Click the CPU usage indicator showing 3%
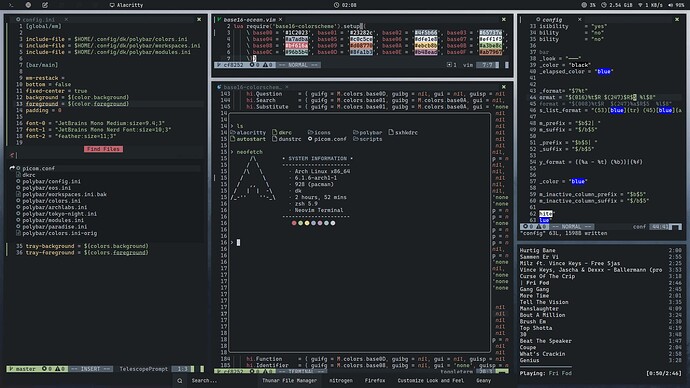690x388 pixels. (588, 5)
